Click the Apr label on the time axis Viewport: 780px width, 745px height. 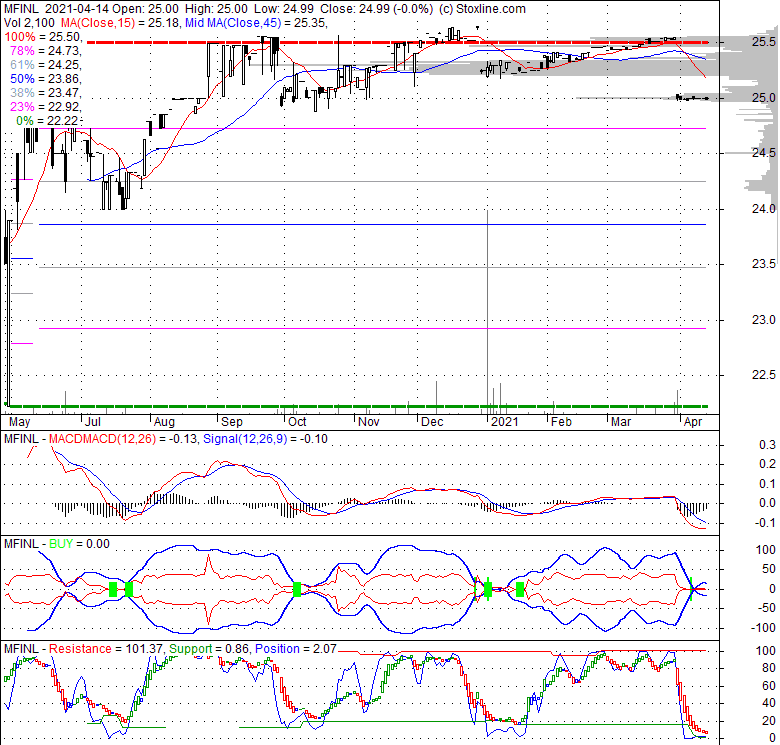(693, 423)
